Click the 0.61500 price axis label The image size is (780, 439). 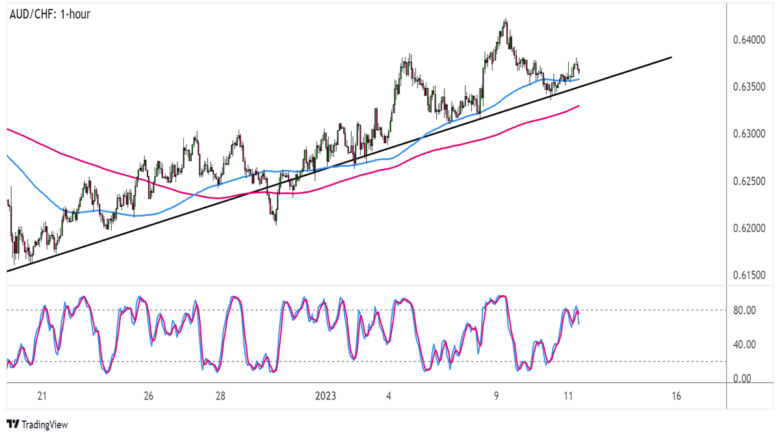click(x=748, y=275)
